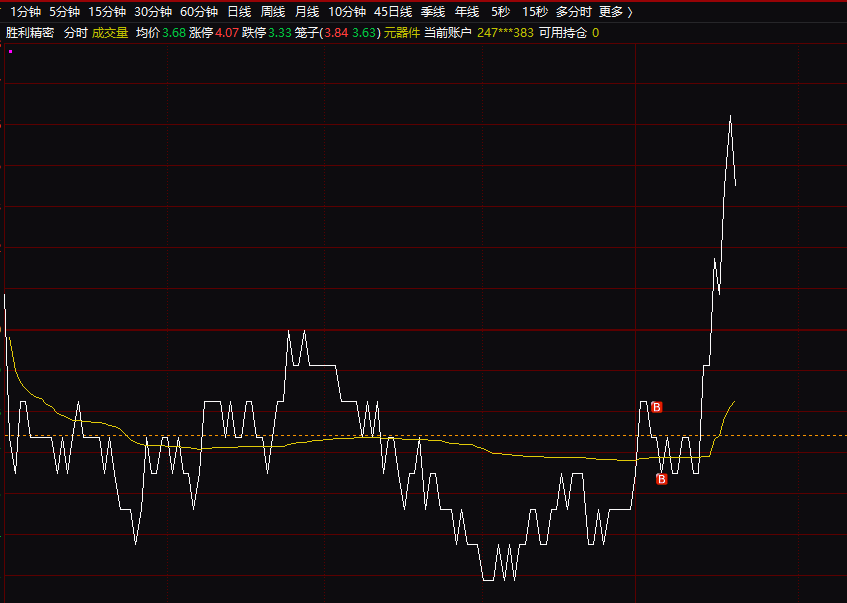The image size is (847, 603).
Task: Click the upper B buy marker
Action: pyautogui.click(x=656, y=407)
